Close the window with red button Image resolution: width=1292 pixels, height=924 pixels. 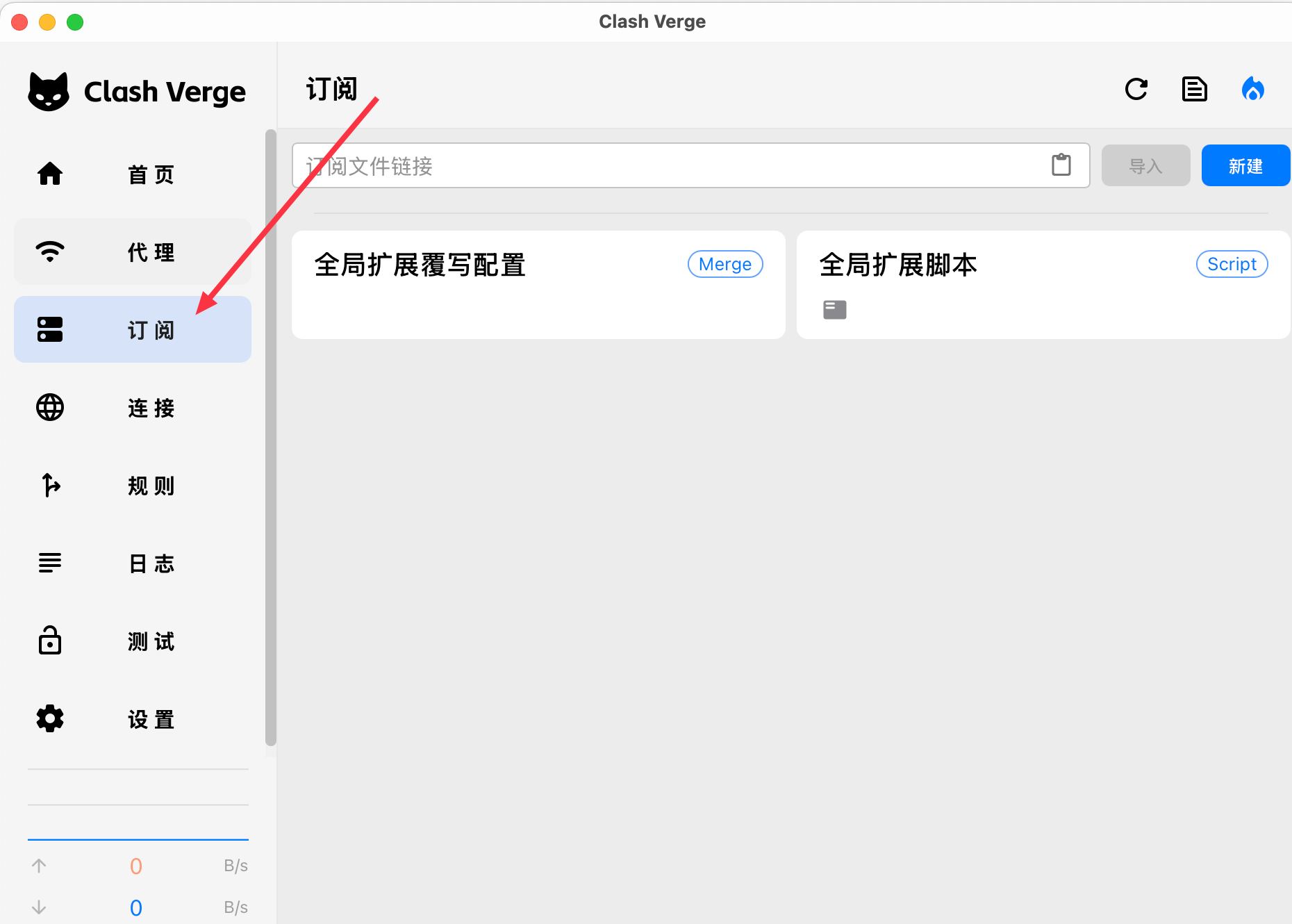[x=19, y=22]
